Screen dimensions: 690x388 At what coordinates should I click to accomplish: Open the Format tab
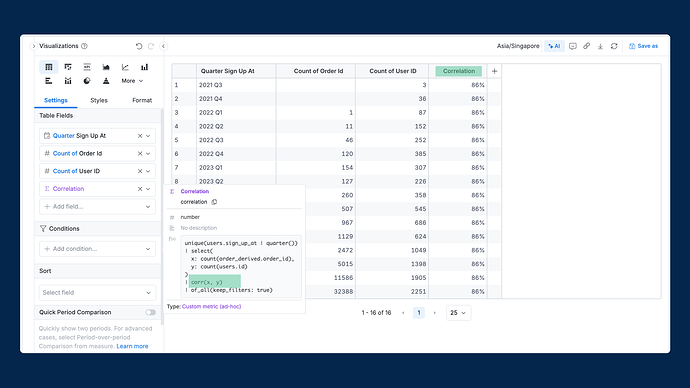tap(142, 100)
